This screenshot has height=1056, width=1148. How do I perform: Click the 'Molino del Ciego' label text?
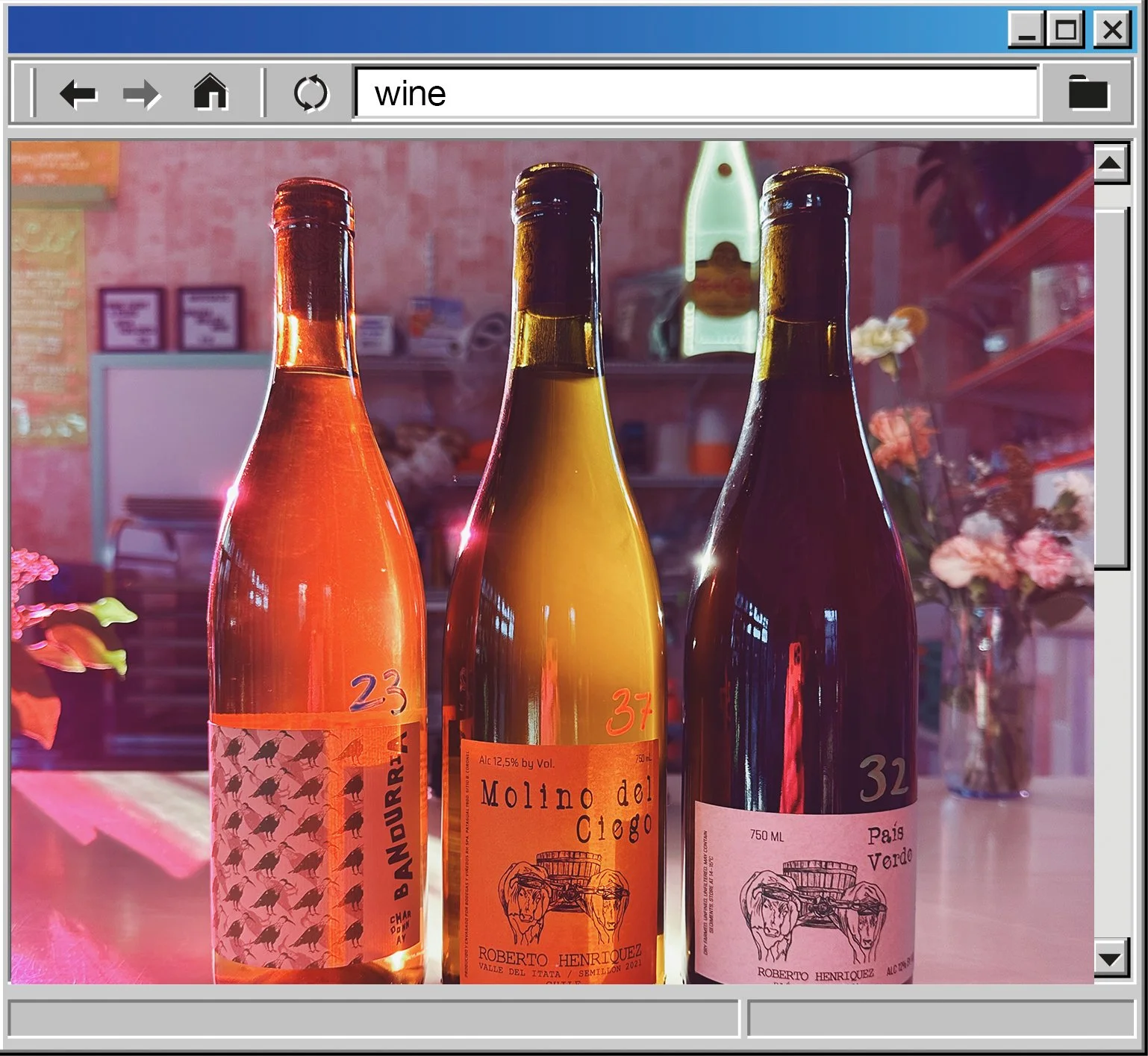pos(566,810)
